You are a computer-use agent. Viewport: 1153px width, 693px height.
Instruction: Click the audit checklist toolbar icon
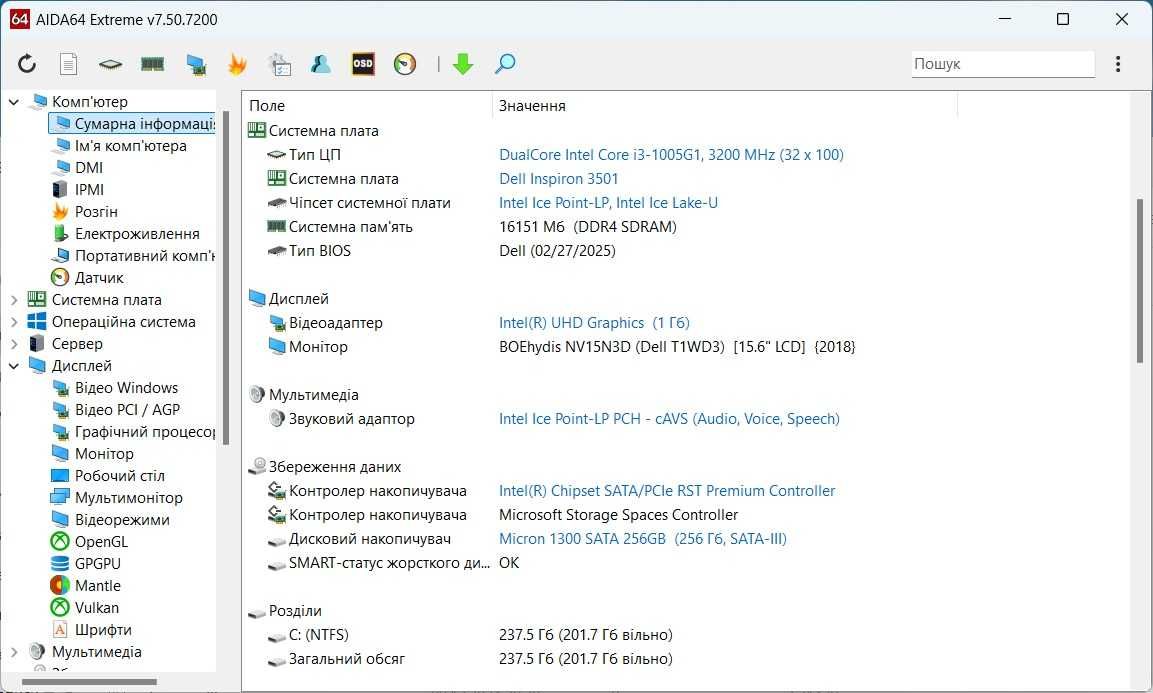click(x=279, y=64)
